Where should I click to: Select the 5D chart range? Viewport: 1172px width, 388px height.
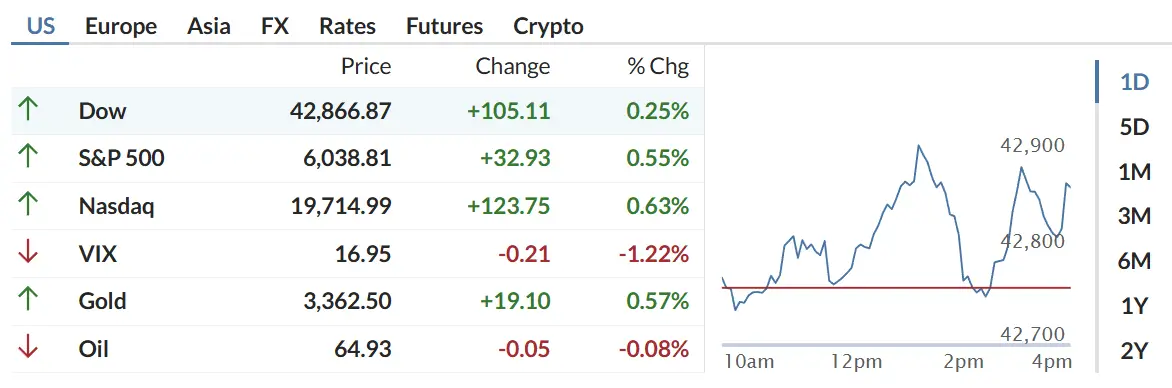(x=1134, y=127)
